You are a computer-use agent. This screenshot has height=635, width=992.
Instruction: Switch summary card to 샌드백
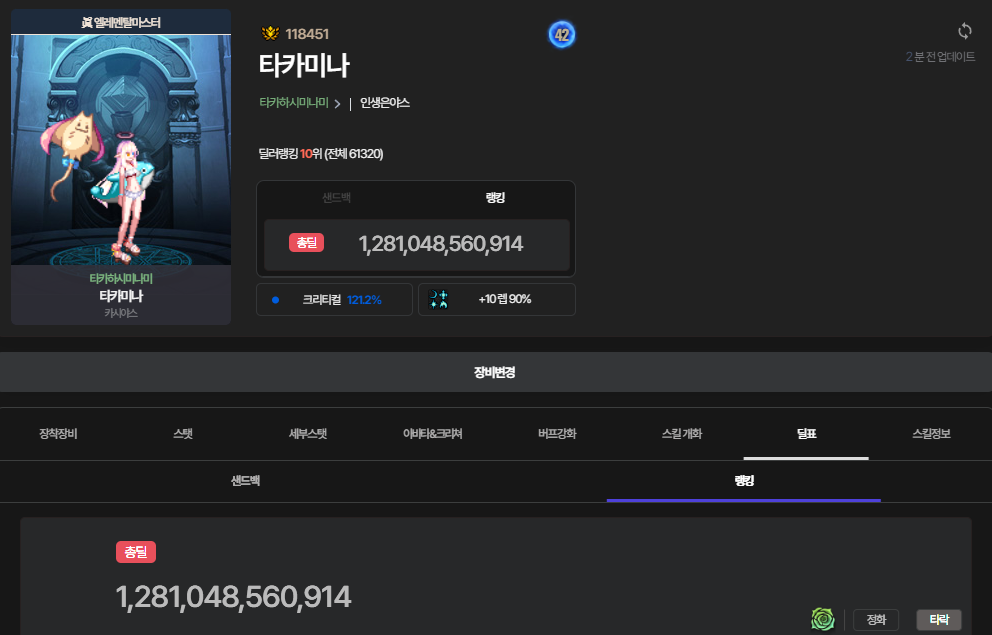point(336,198)
